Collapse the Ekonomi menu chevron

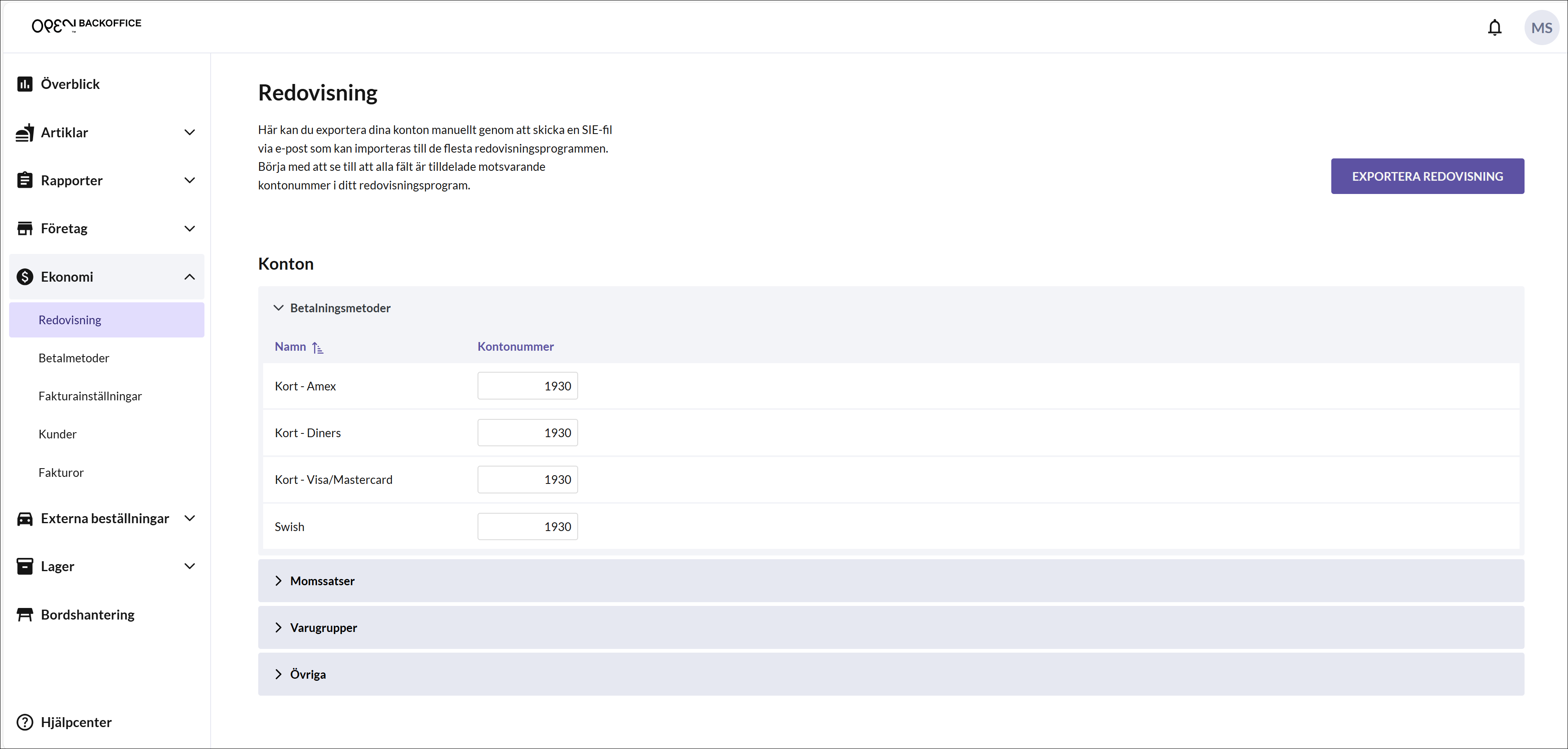pos(190,277)
